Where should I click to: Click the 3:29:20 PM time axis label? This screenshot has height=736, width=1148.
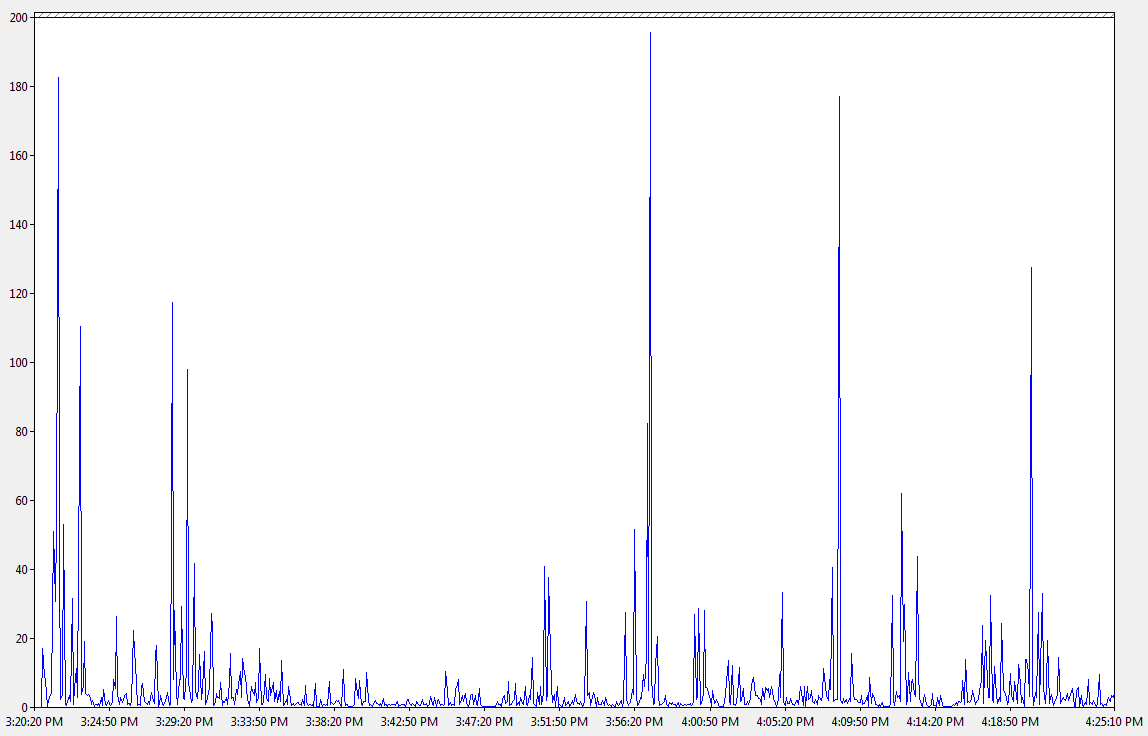[184, 721]
